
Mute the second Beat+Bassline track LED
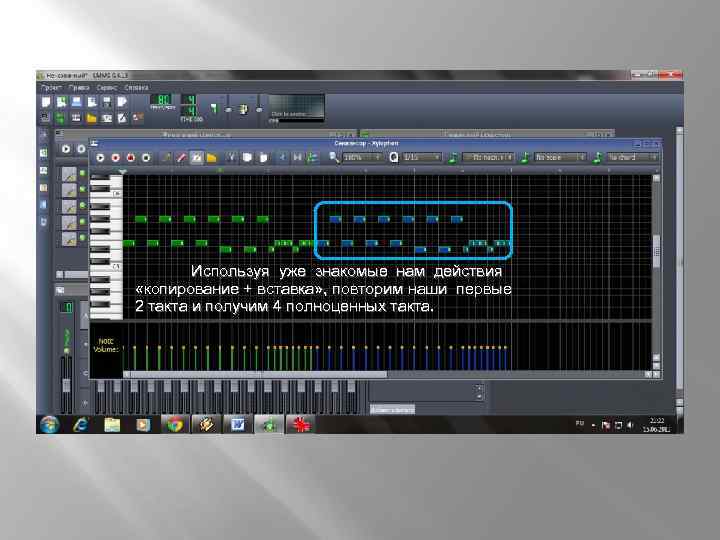[83, 189]
